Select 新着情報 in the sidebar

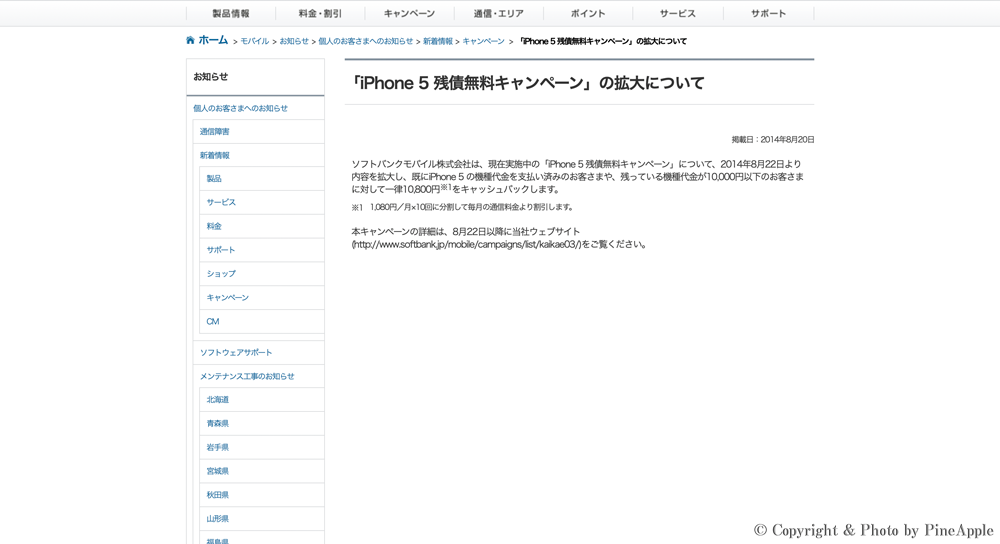point(214,156)
